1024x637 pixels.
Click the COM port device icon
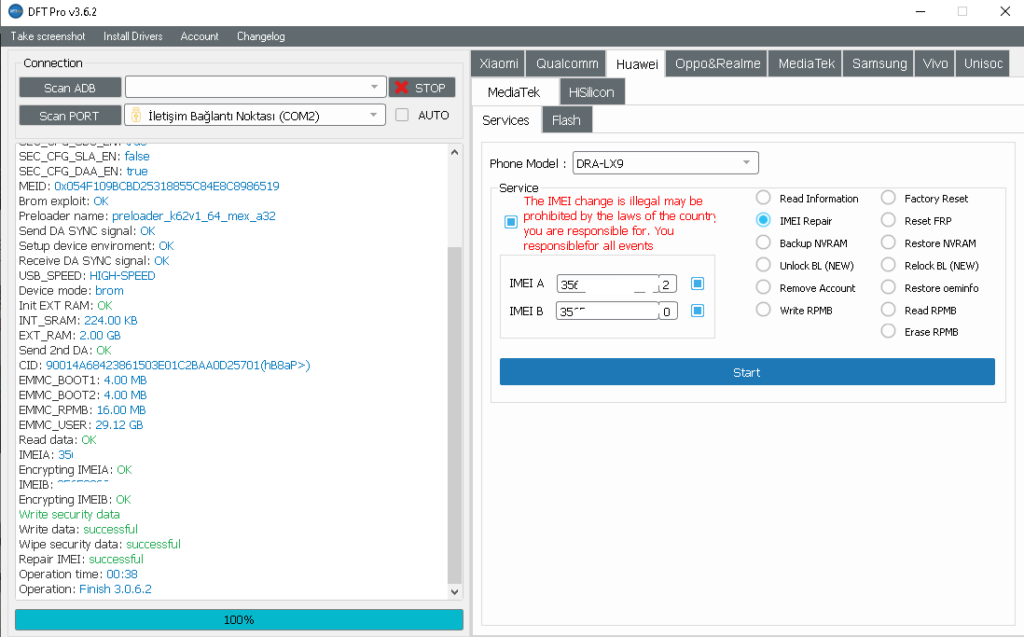click(x=136, y=116)
